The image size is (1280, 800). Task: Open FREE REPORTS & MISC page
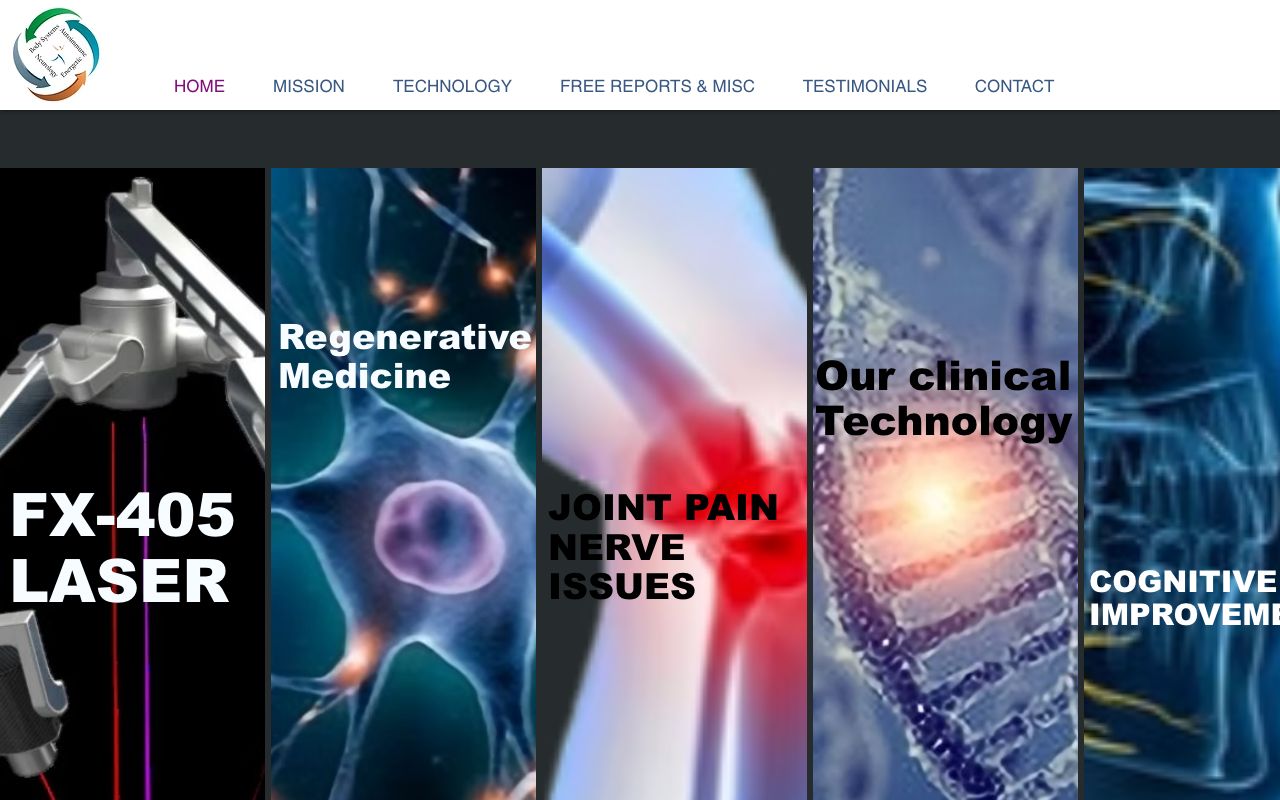pos(657,86)
